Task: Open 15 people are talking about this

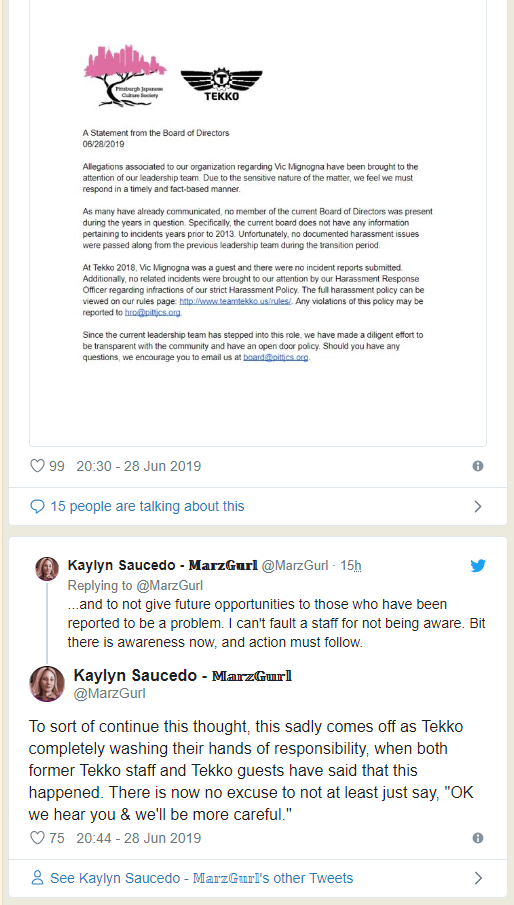Action: click(147, 506)
